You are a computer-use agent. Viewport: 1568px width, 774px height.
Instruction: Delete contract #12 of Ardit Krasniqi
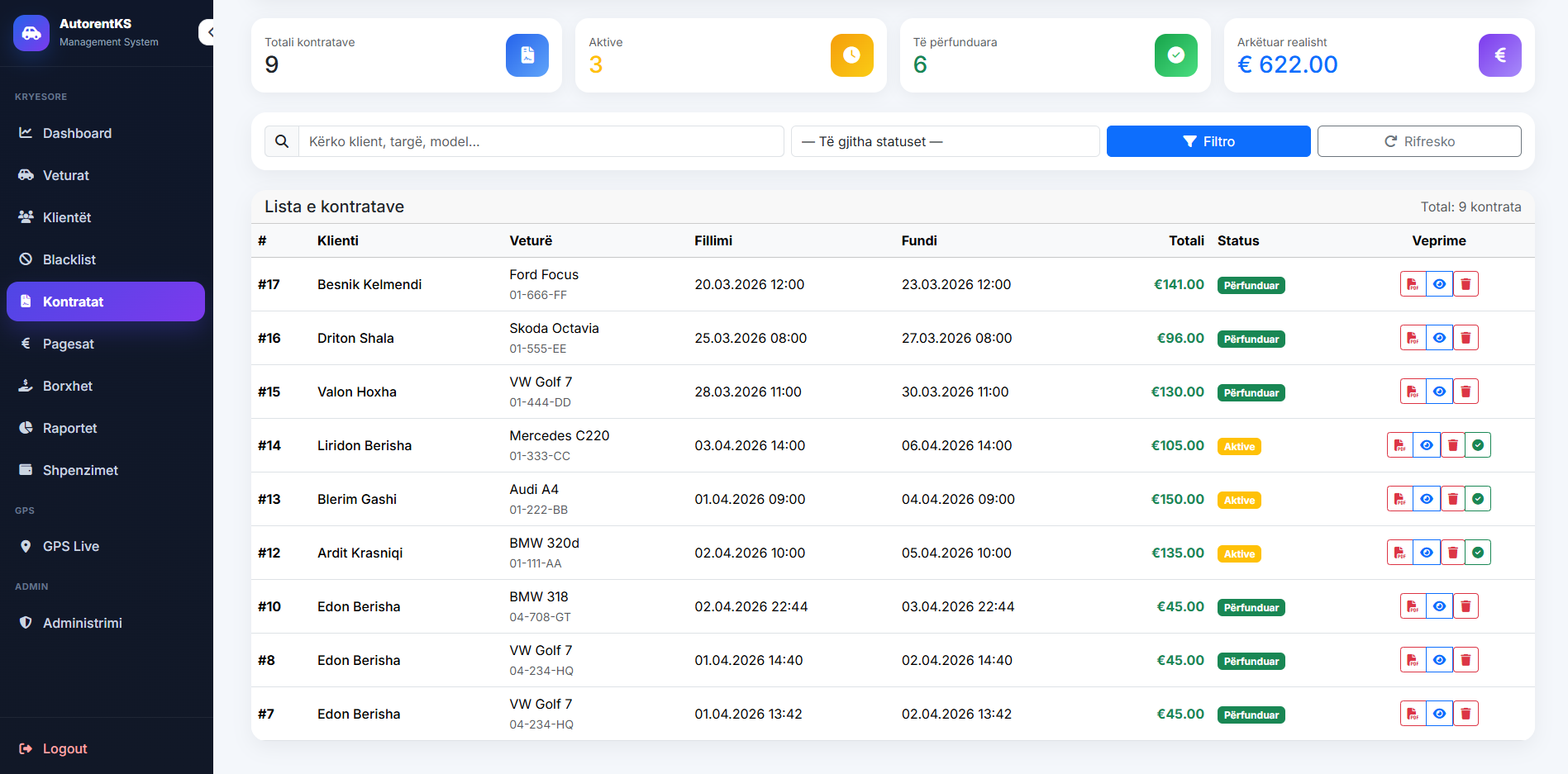point(1452,553)
